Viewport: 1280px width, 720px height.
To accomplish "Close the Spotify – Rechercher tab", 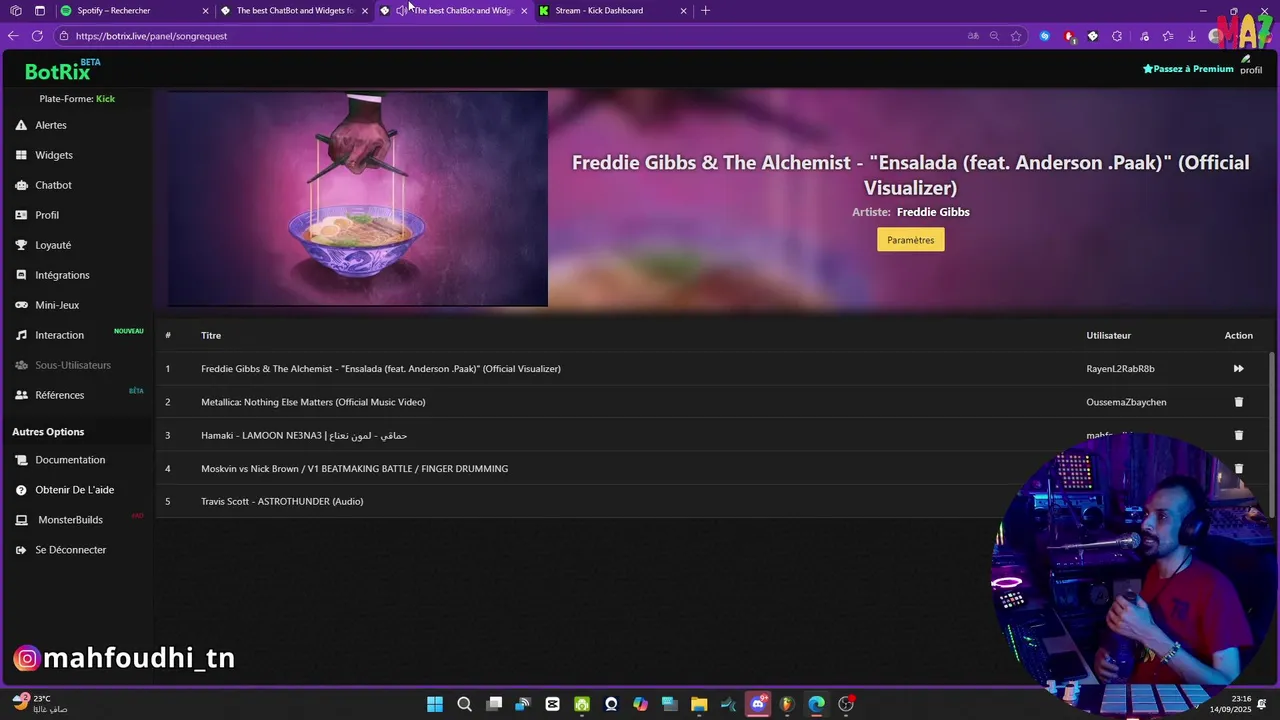I will pos(206,11).
